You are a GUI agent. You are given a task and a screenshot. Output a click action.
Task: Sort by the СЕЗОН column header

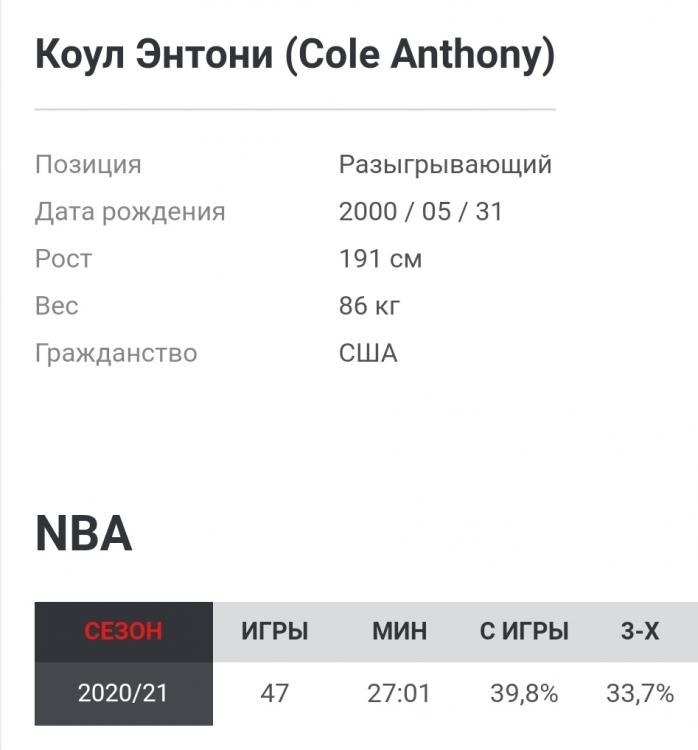(123, 632)
